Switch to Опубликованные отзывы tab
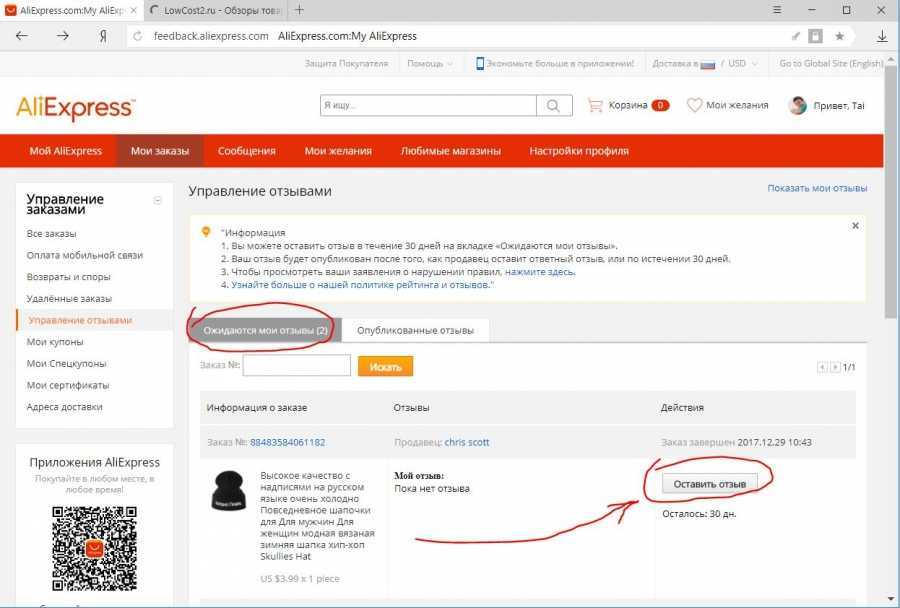Image resolution: width=900 pixels, height=608 pixels. pyautogui.click(x=416, y=331)
